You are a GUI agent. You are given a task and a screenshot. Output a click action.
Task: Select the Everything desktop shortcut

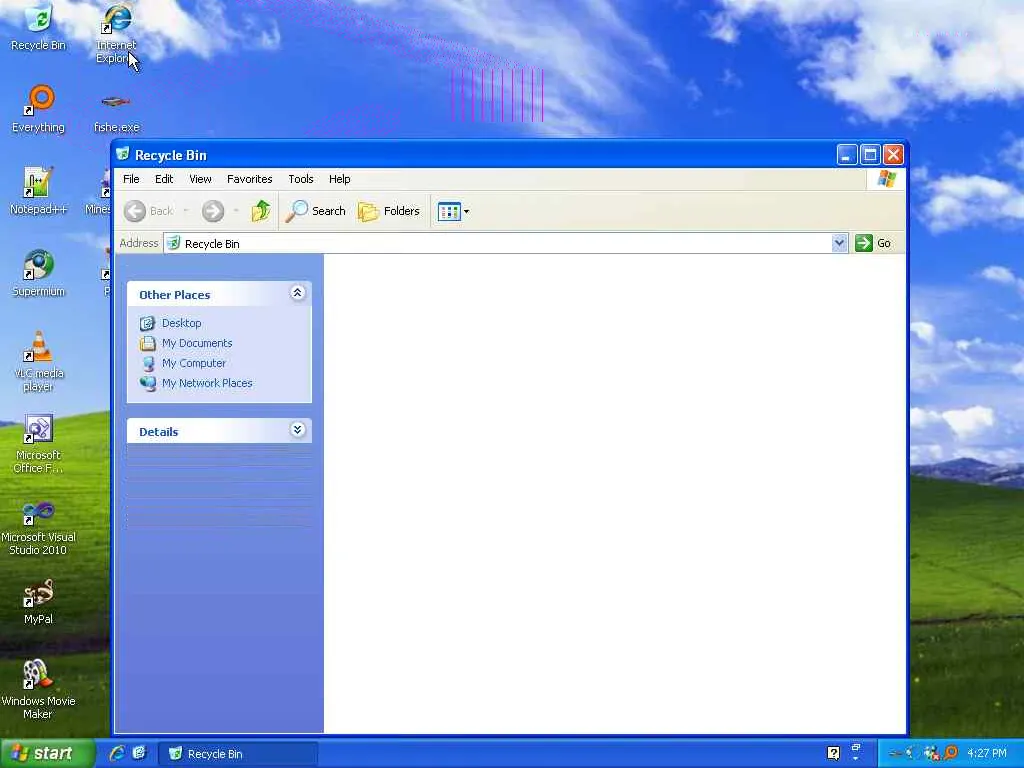click(x=39, y=110)
